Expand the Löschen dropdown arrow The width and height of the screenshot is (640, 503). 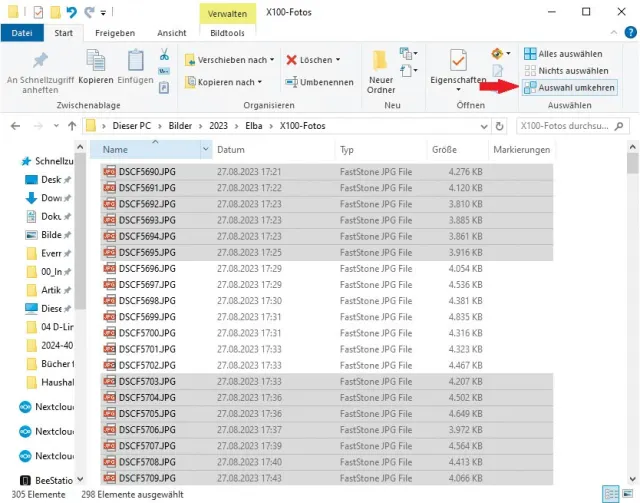point(338,60)
